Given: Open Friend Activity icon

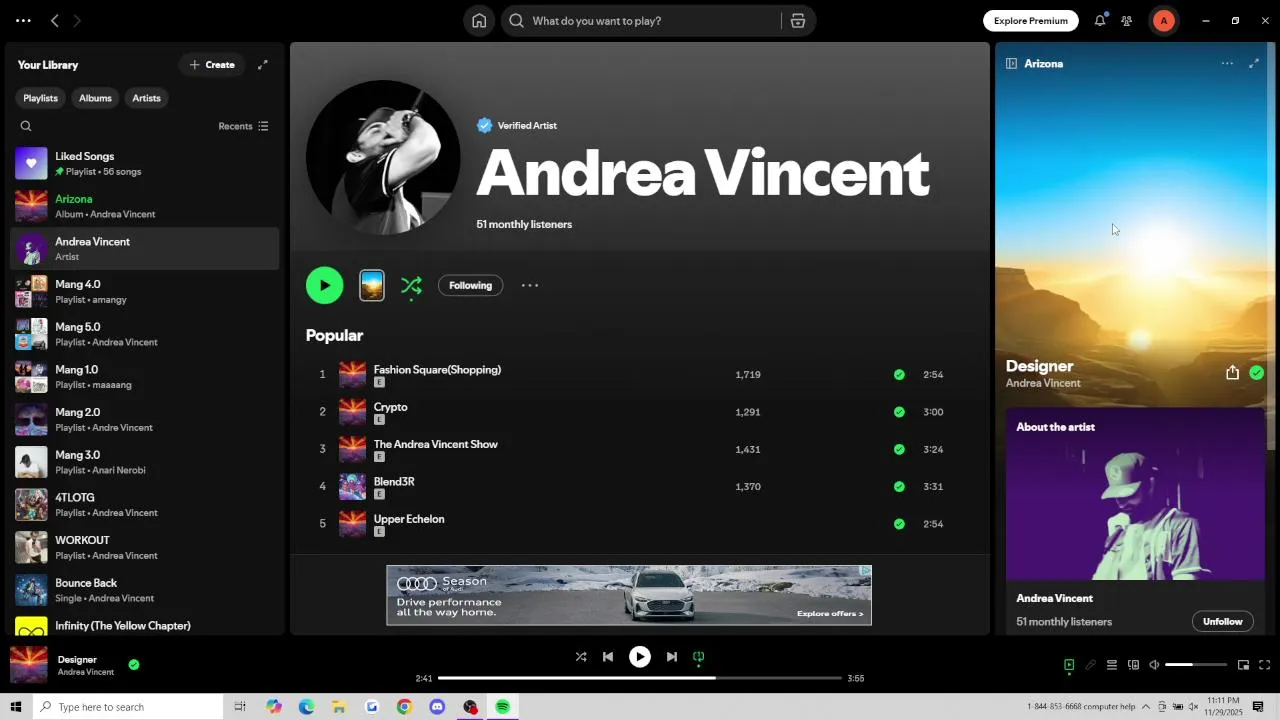Looking at the screenshot, I should pyautogui.click(x=1127, y=21).
